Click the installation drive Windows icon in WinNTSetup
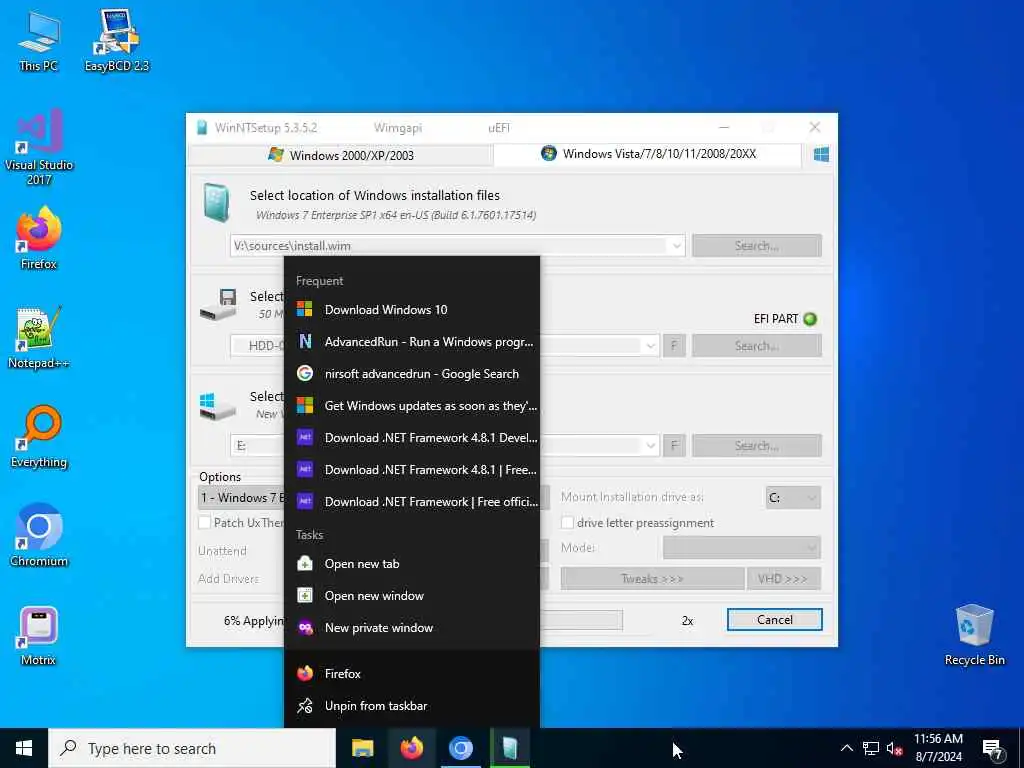Viewport: 1024px width, 768px height. coord(217,406)
